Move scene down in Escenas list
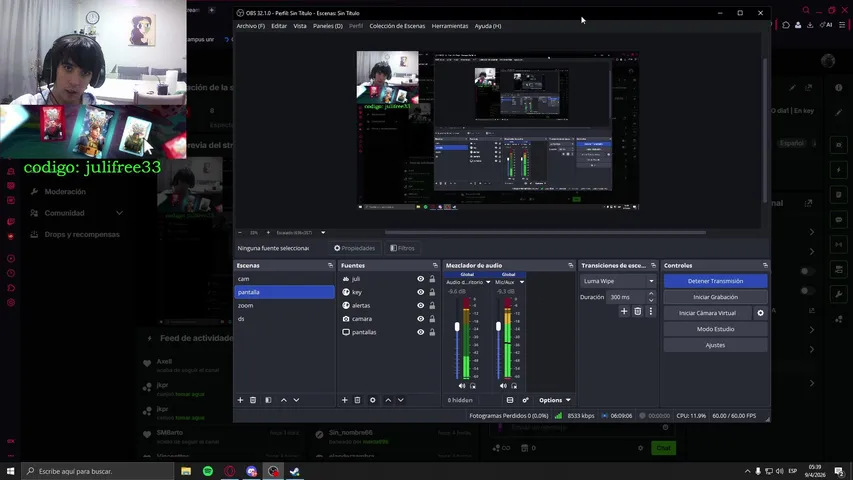Viewport: 853px width, 480px height. 296,400
